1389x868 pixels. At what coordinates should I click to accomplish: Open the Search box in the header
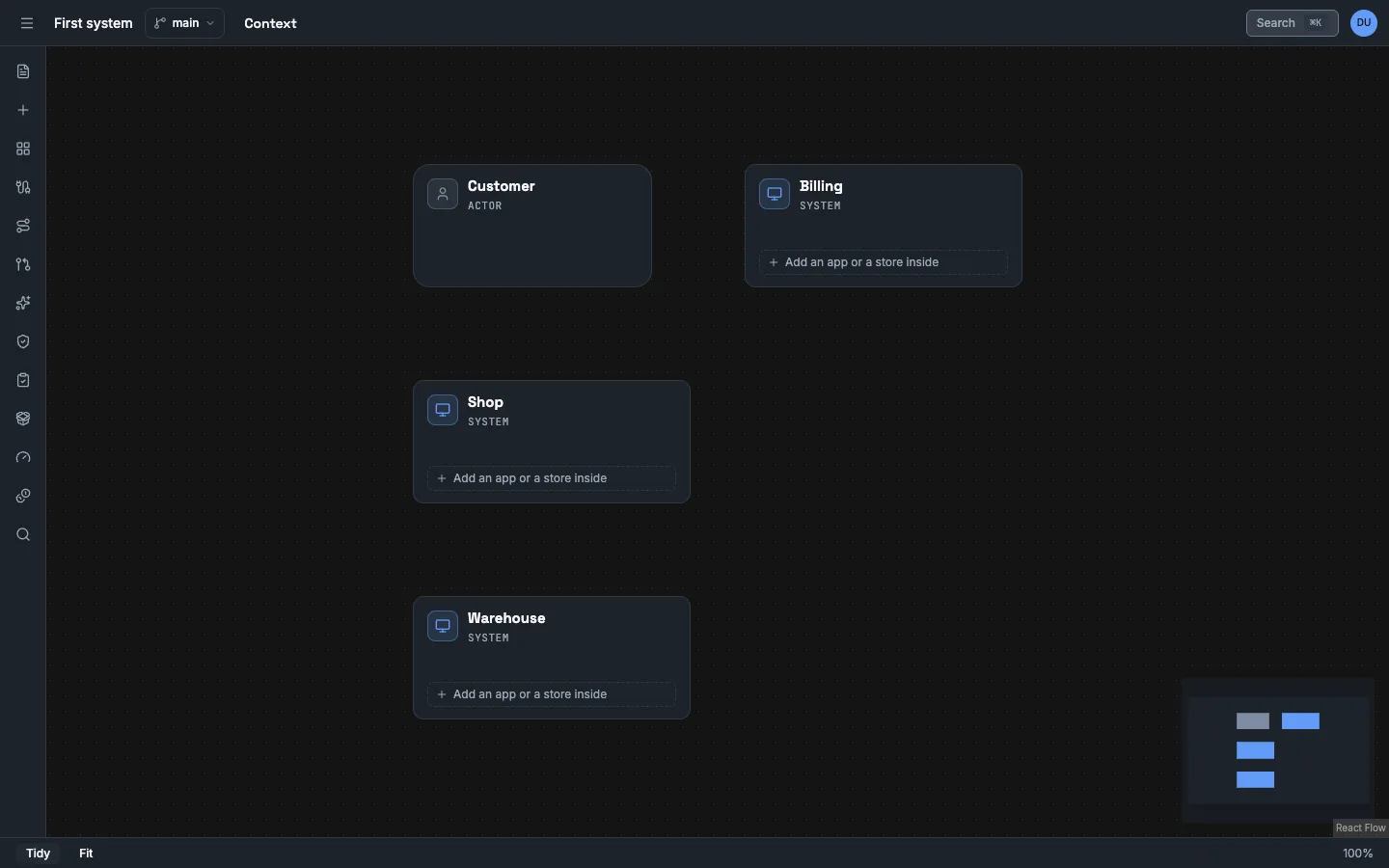(x=1293, y=23)
